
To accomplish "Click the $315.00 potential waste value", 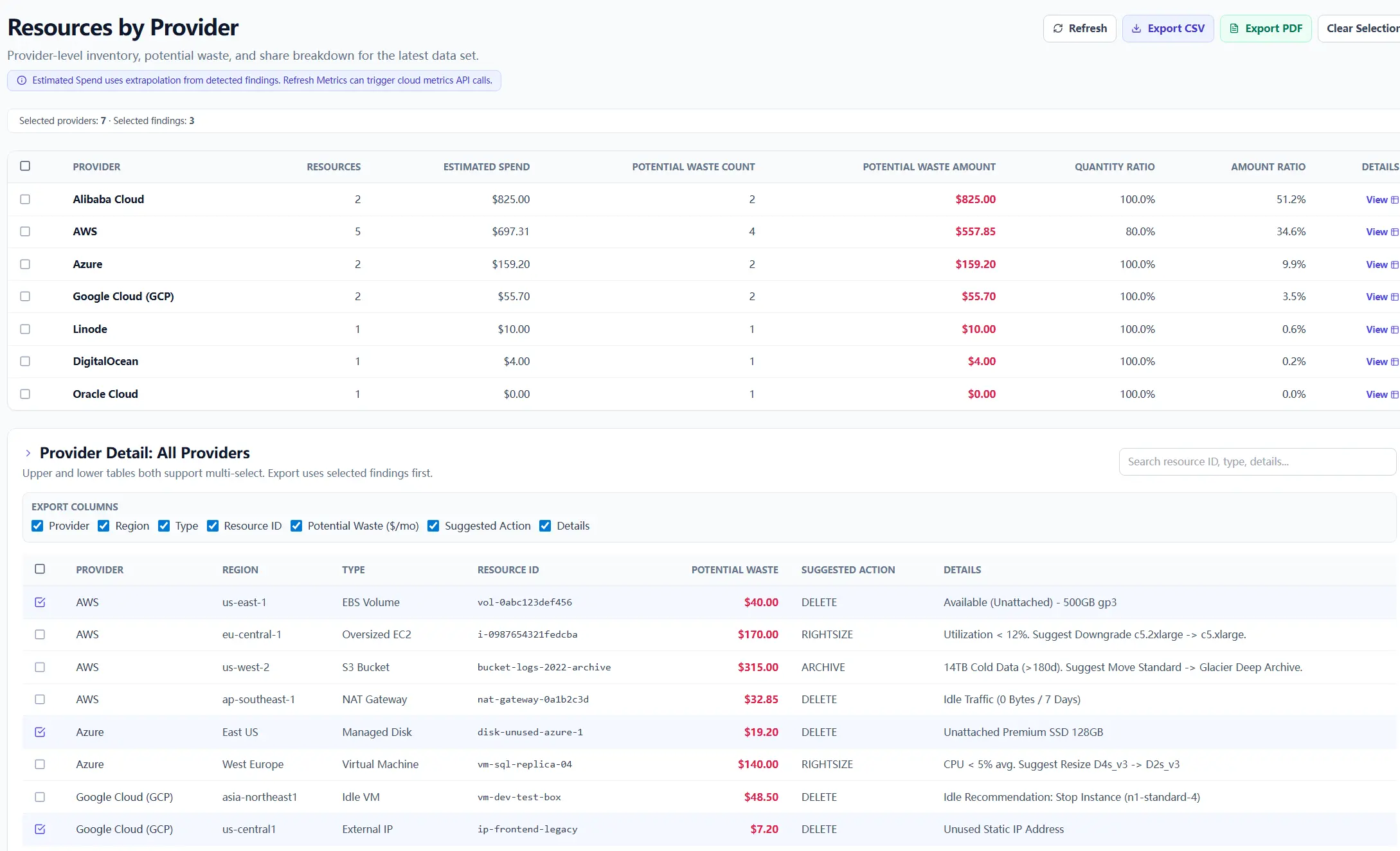I will tap(758, 667).
